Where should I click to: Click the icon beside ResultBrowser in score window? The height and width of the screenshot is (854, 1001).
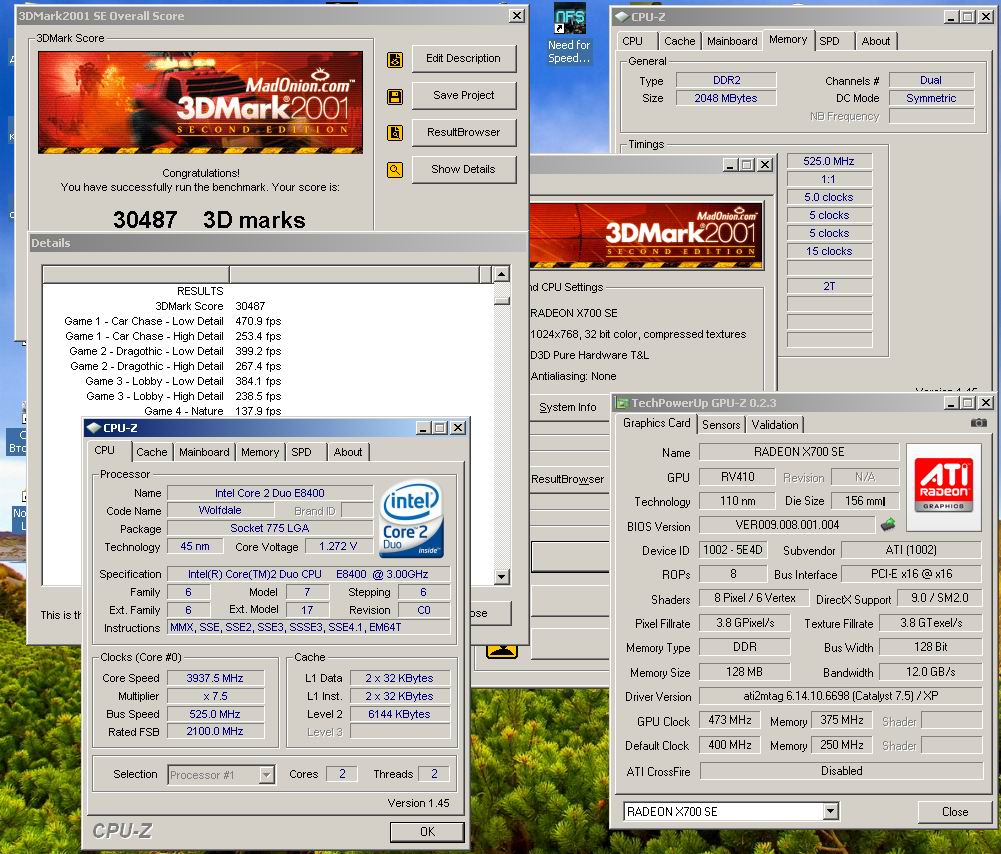point(395,133)
